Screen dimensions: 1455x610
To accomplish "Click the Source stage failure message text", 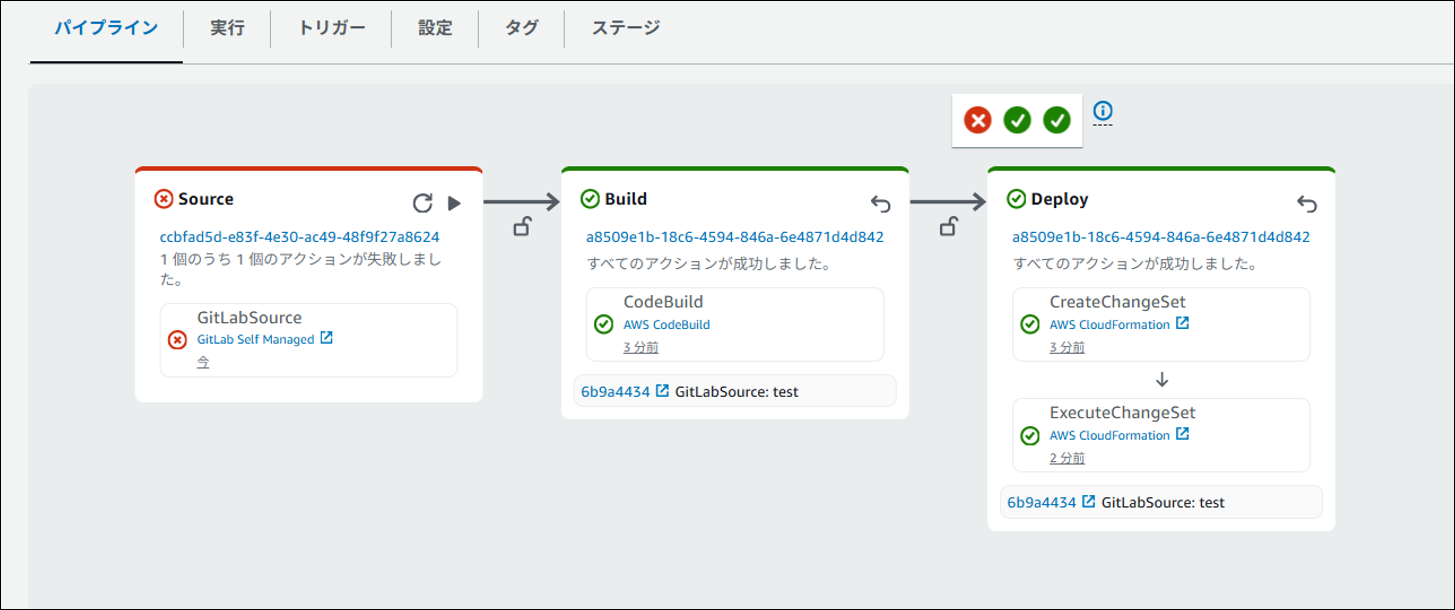I will coord(301,270).
